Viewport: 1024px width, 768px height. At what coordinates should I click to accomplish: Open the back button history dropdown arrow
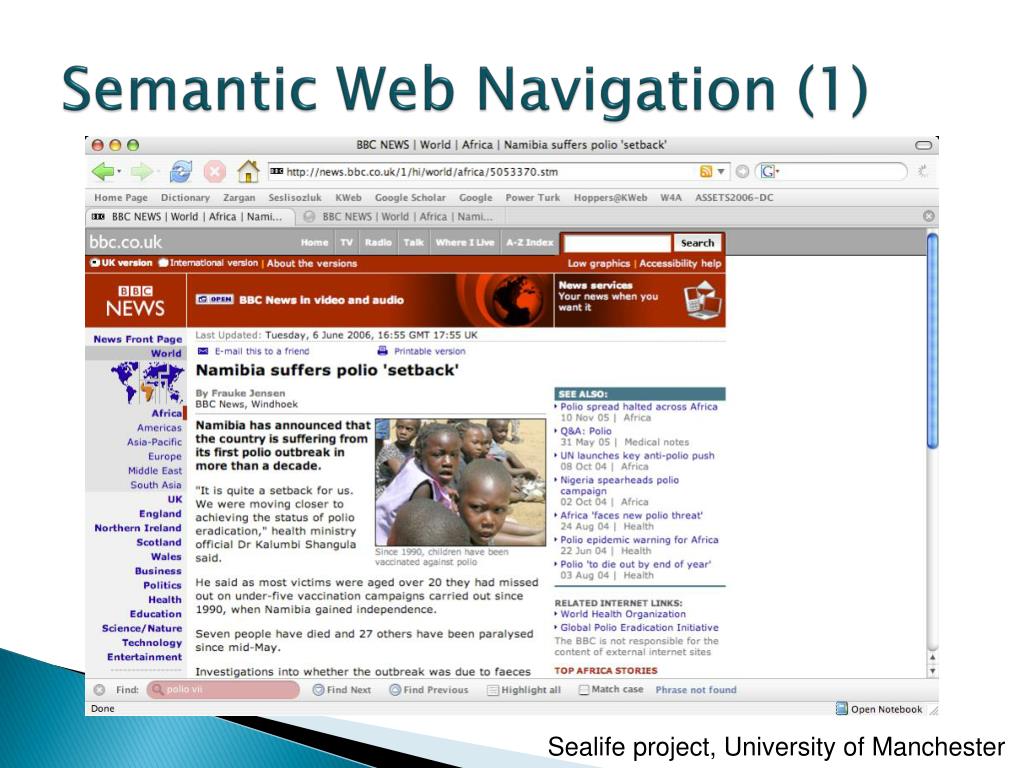pyautogui.click(x=119, y=172)
